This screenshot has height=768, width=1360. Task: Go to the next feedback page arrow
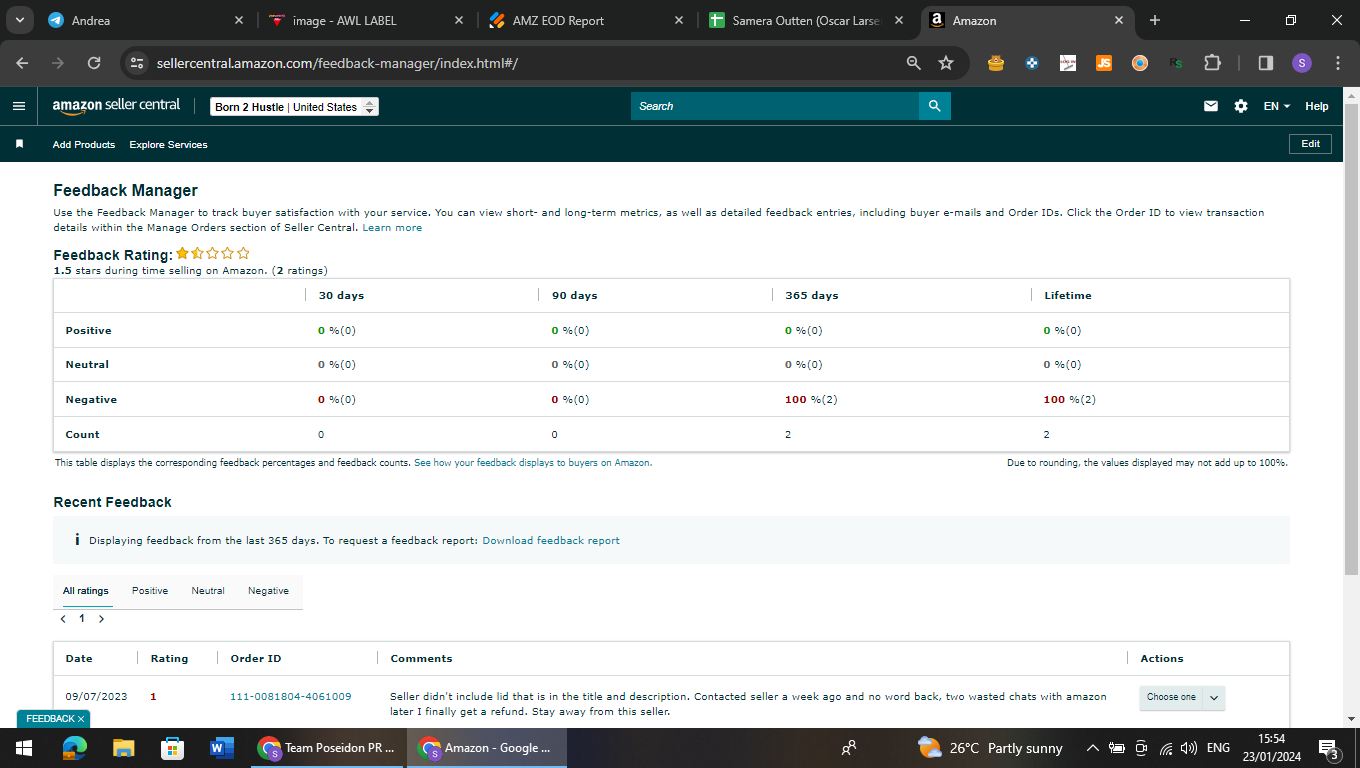(101, 619)
